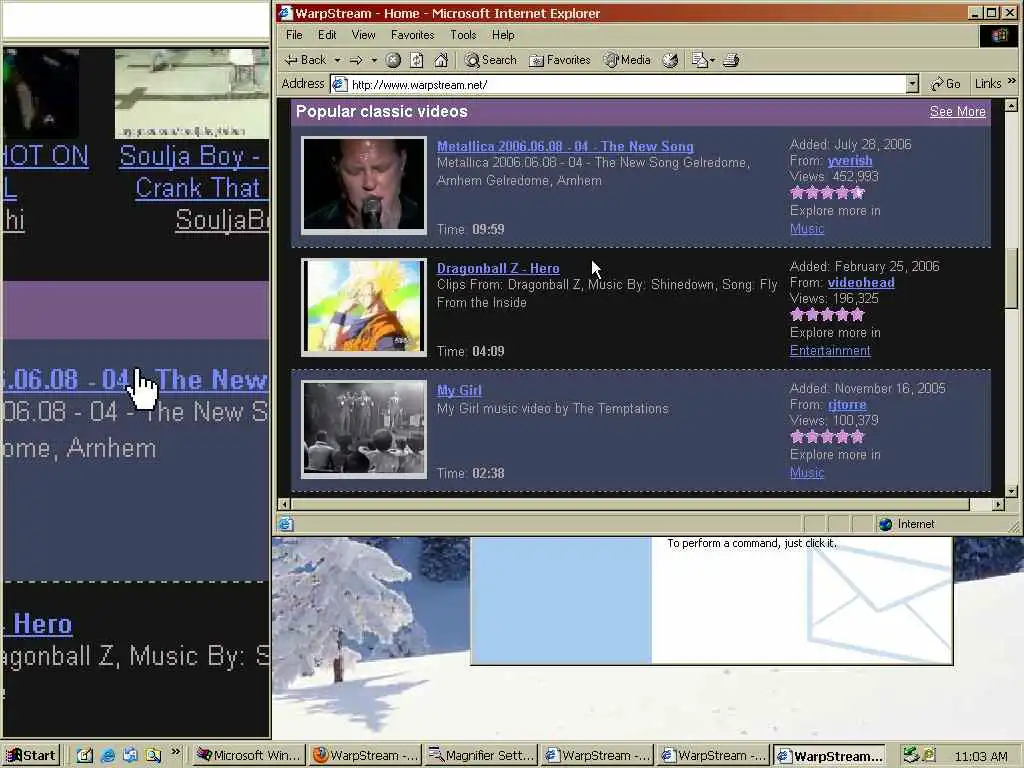The image size is (1024, 768).
Task: Click the Dragonball Z video thumbnail
Action: click(x=364, y=307)
